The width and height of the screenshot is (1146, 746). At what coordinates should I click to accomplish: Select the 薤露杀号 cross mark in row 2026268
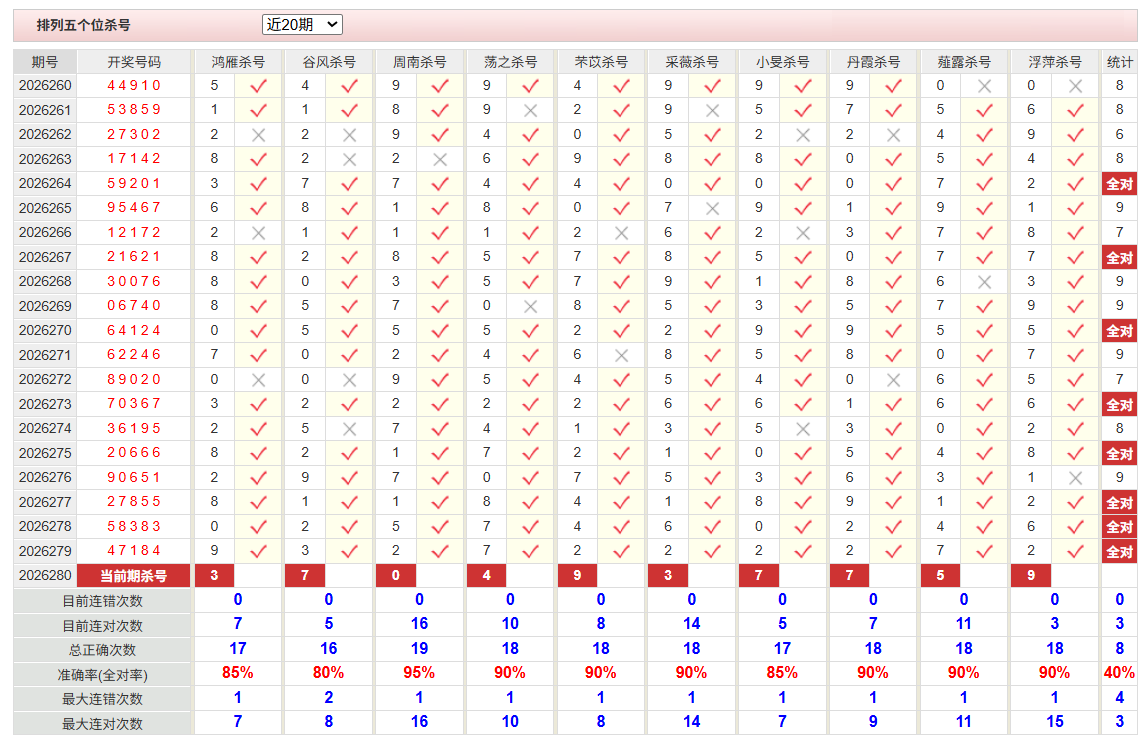tap(984, 282)
